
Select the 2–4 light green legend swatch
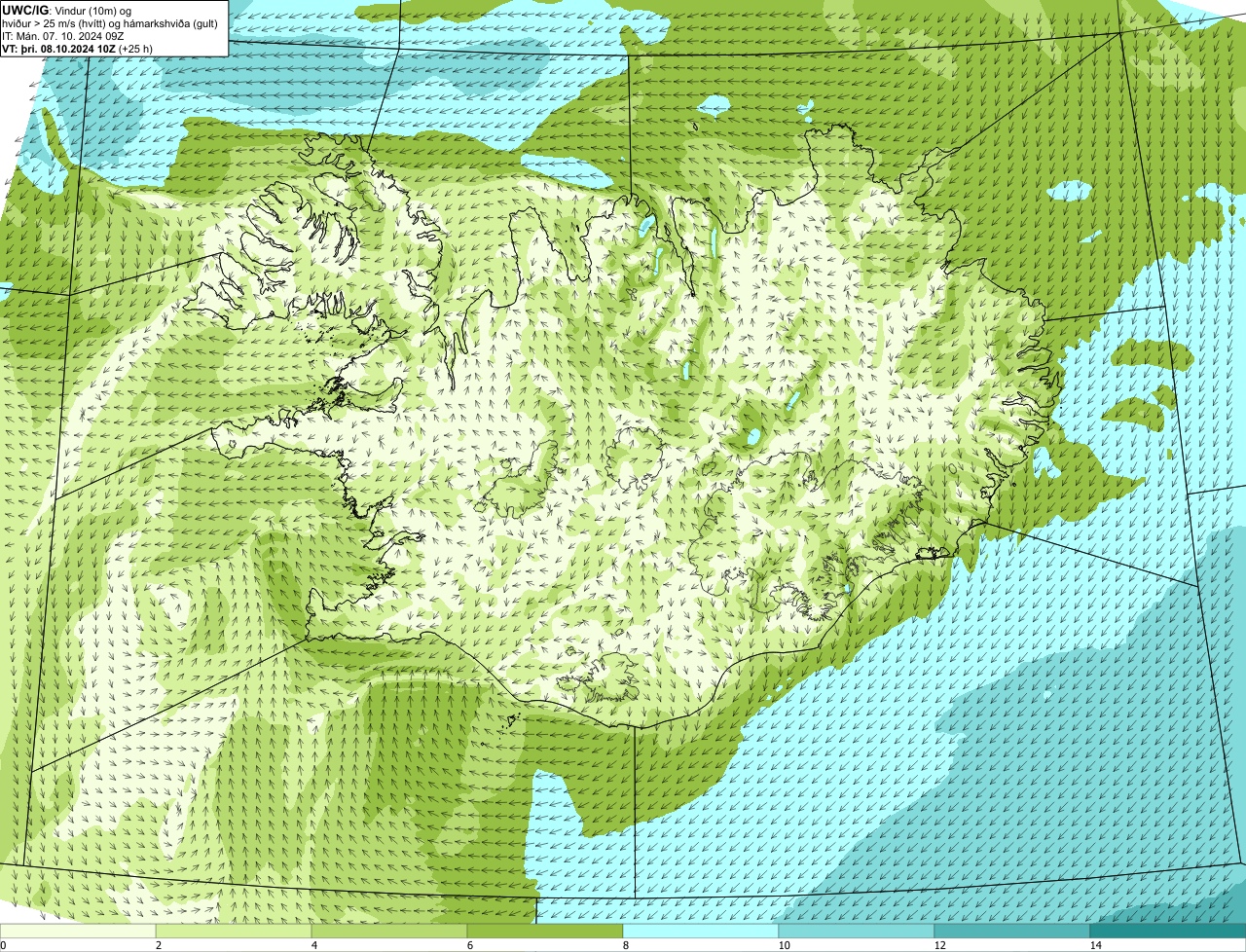click(234, 932)
